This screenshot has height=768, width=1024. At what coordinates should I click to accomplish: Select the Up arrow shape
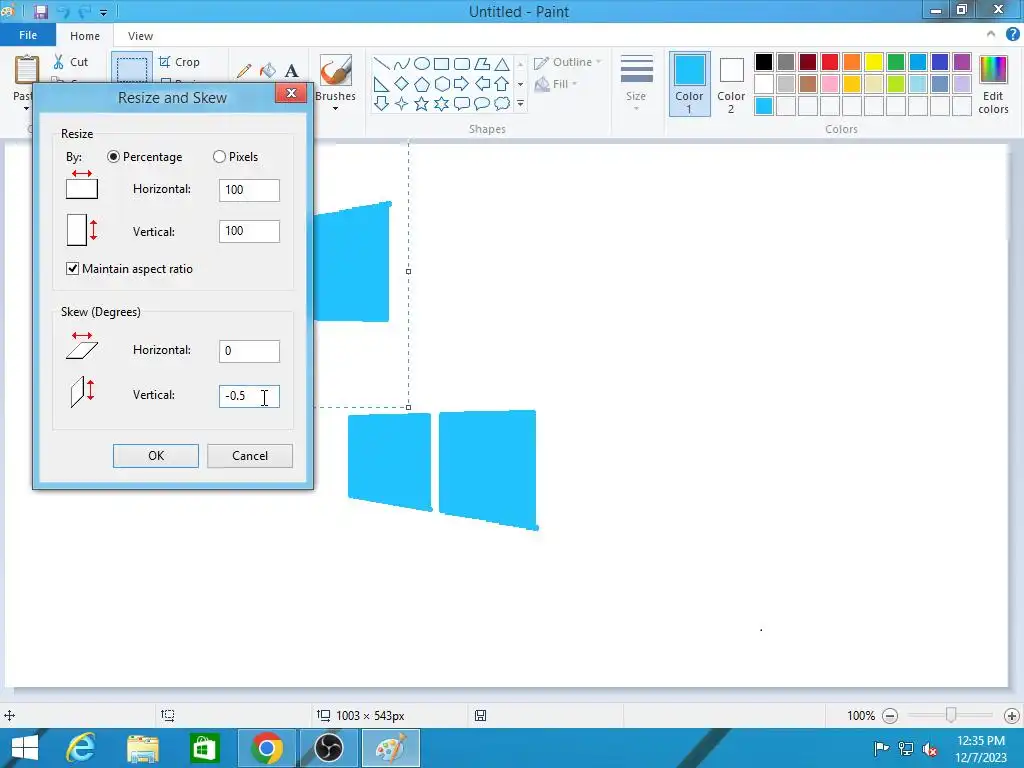502,84
